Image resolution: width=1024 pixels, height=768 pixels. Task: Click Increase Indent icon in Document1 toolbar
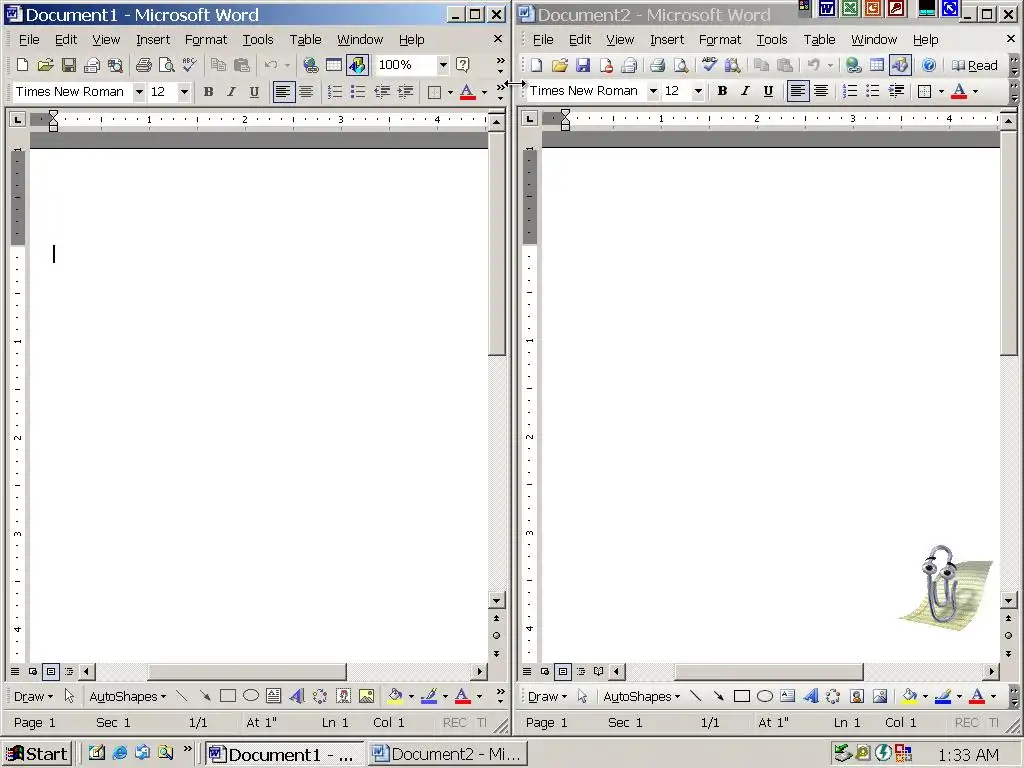[406, 92]
